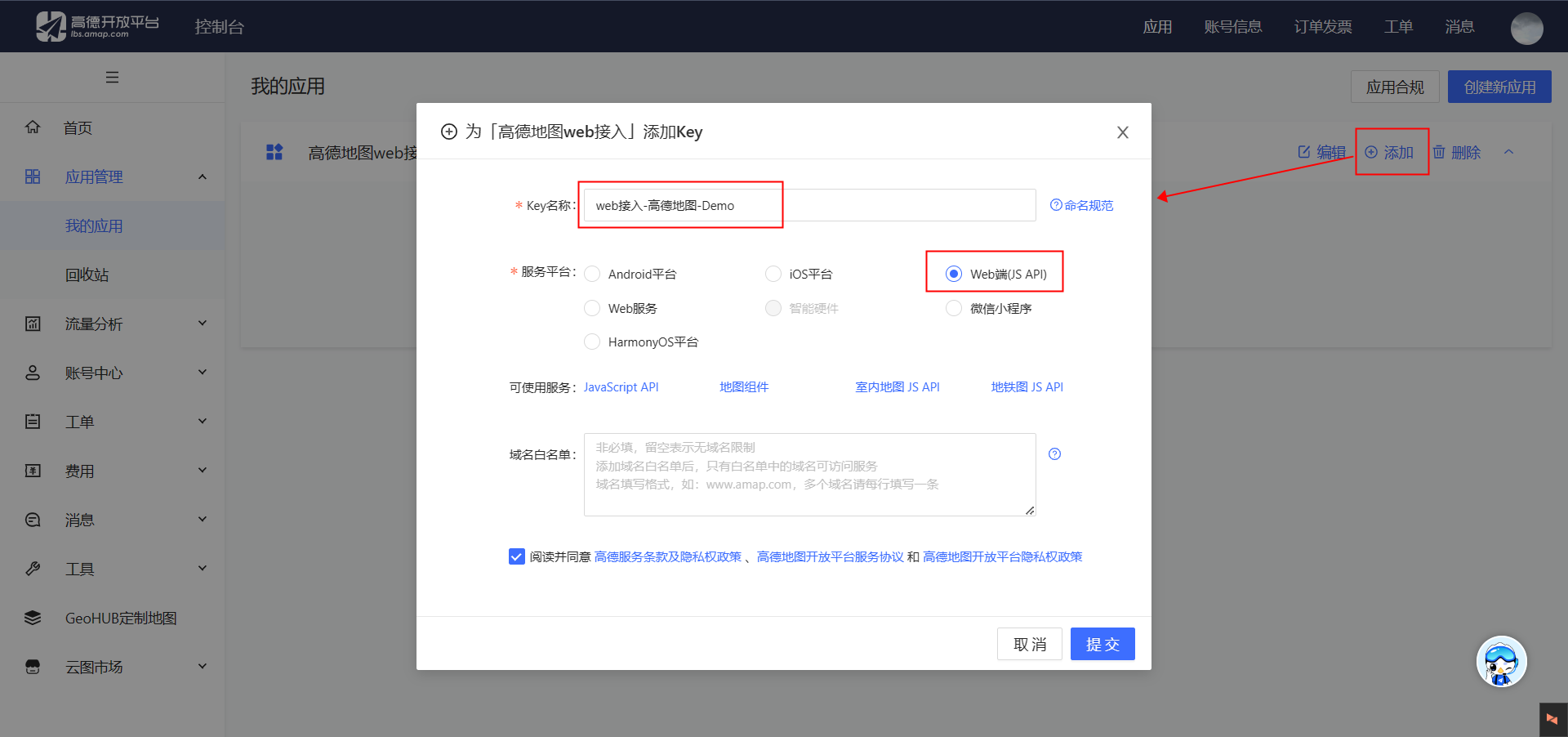Click the home icon beside 首页

(33, 127)
